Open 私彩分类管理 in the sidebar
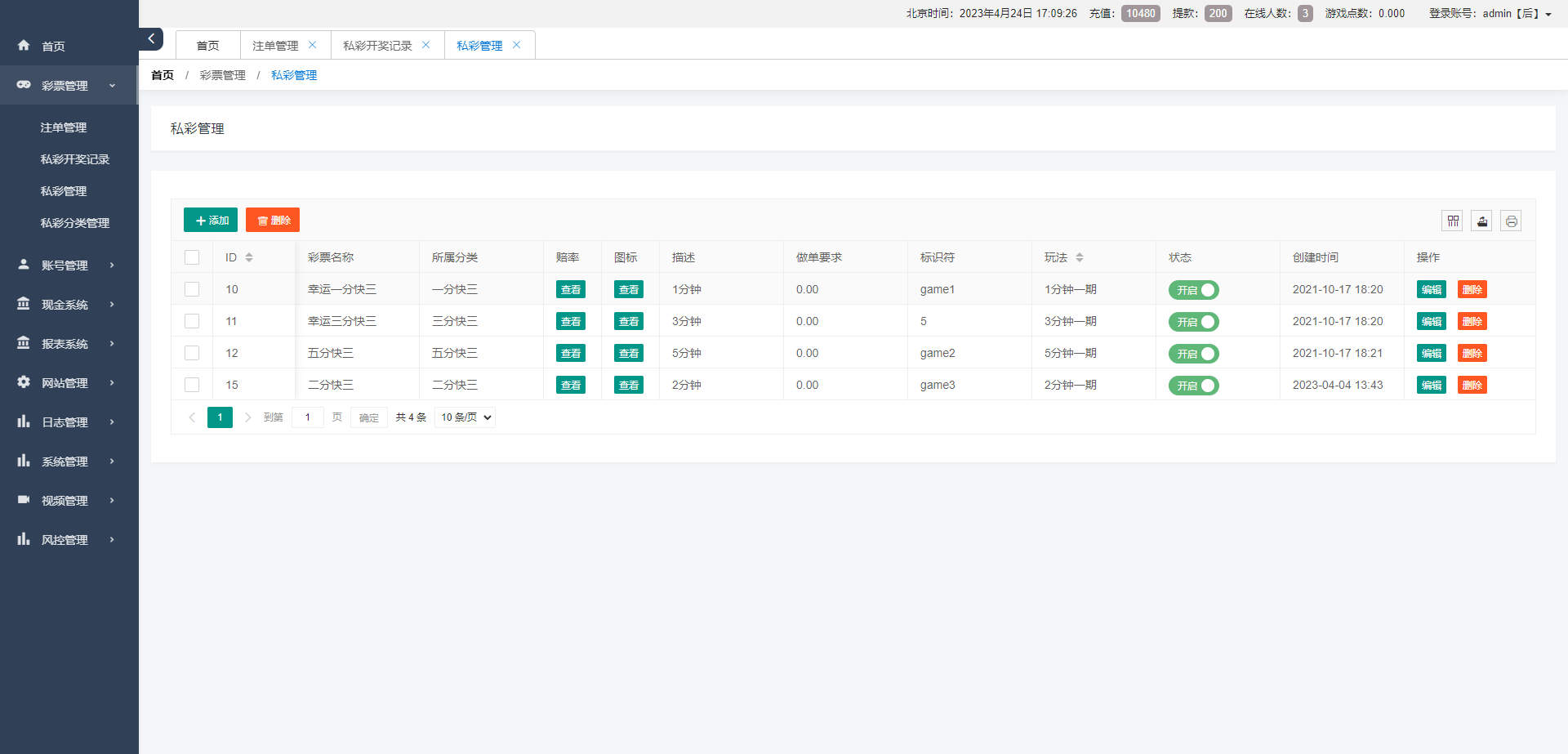Image resolution: width=1568 pixels, height=754 pixels. [75, 223]
